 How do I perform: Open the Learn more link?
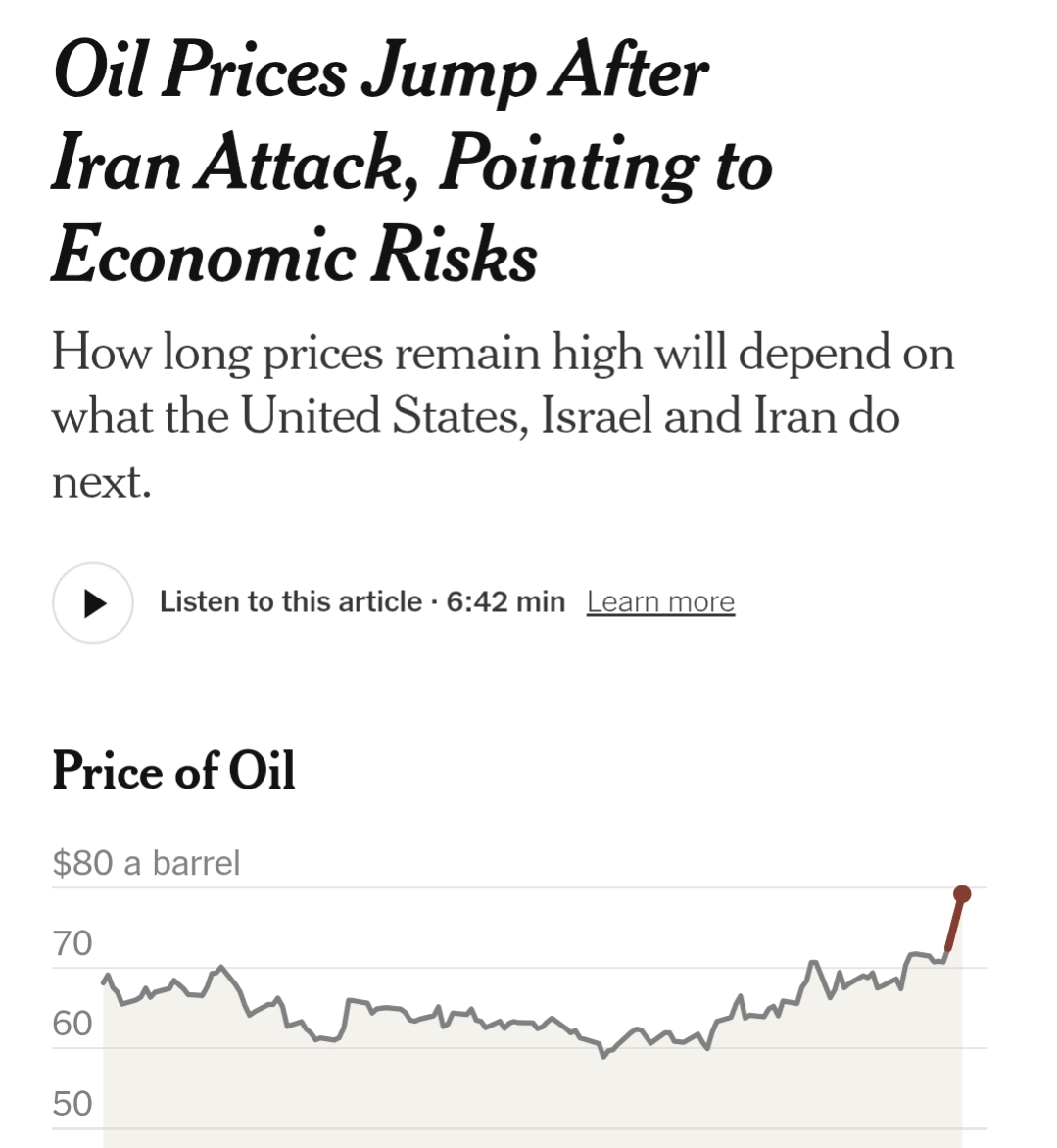pyautogui.click(x=660, y=601)
